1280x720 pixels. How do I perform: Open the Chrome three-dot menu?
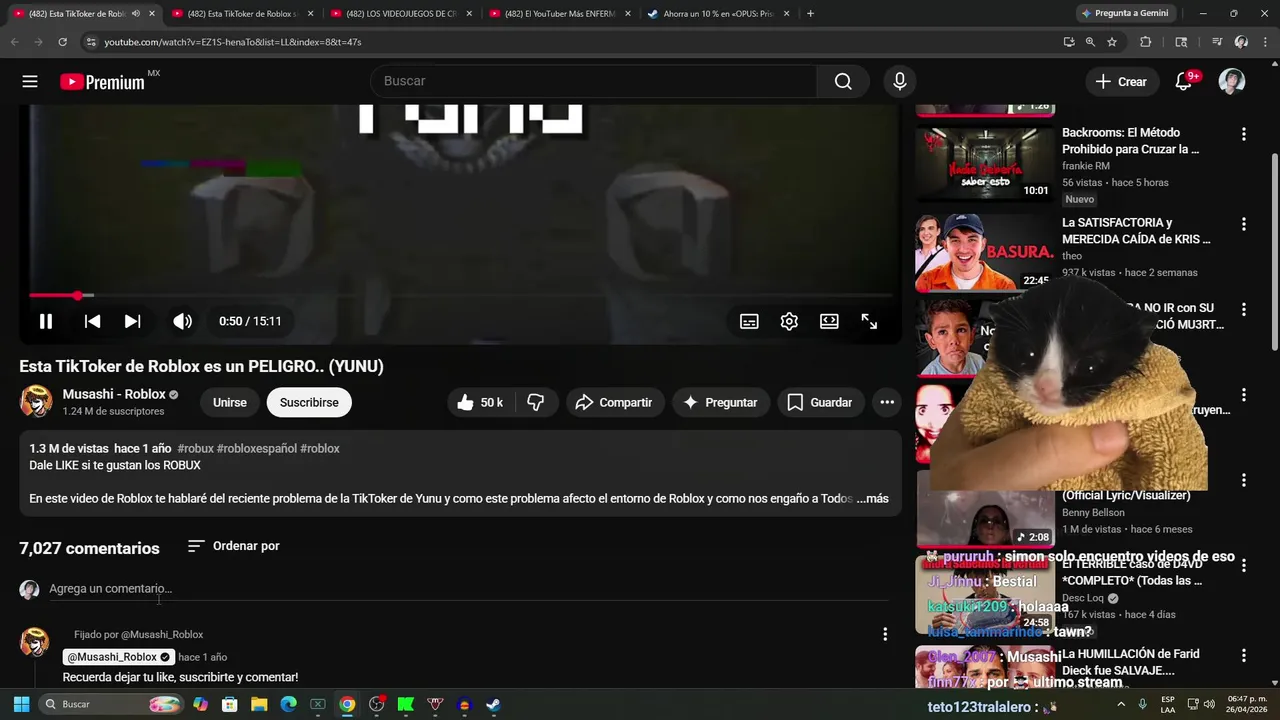(1263, 42)
